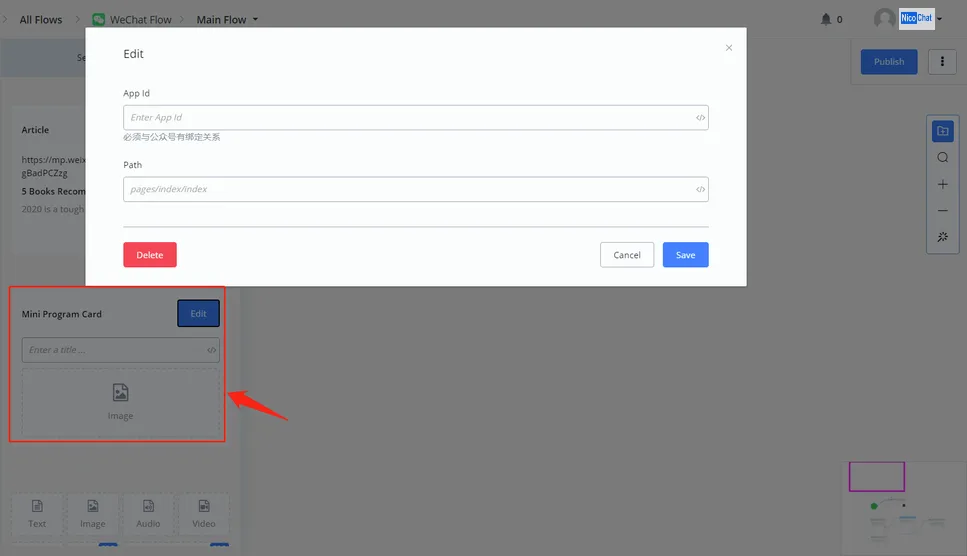Click the 'Mini Program Card' label

[x=62, y=314]
